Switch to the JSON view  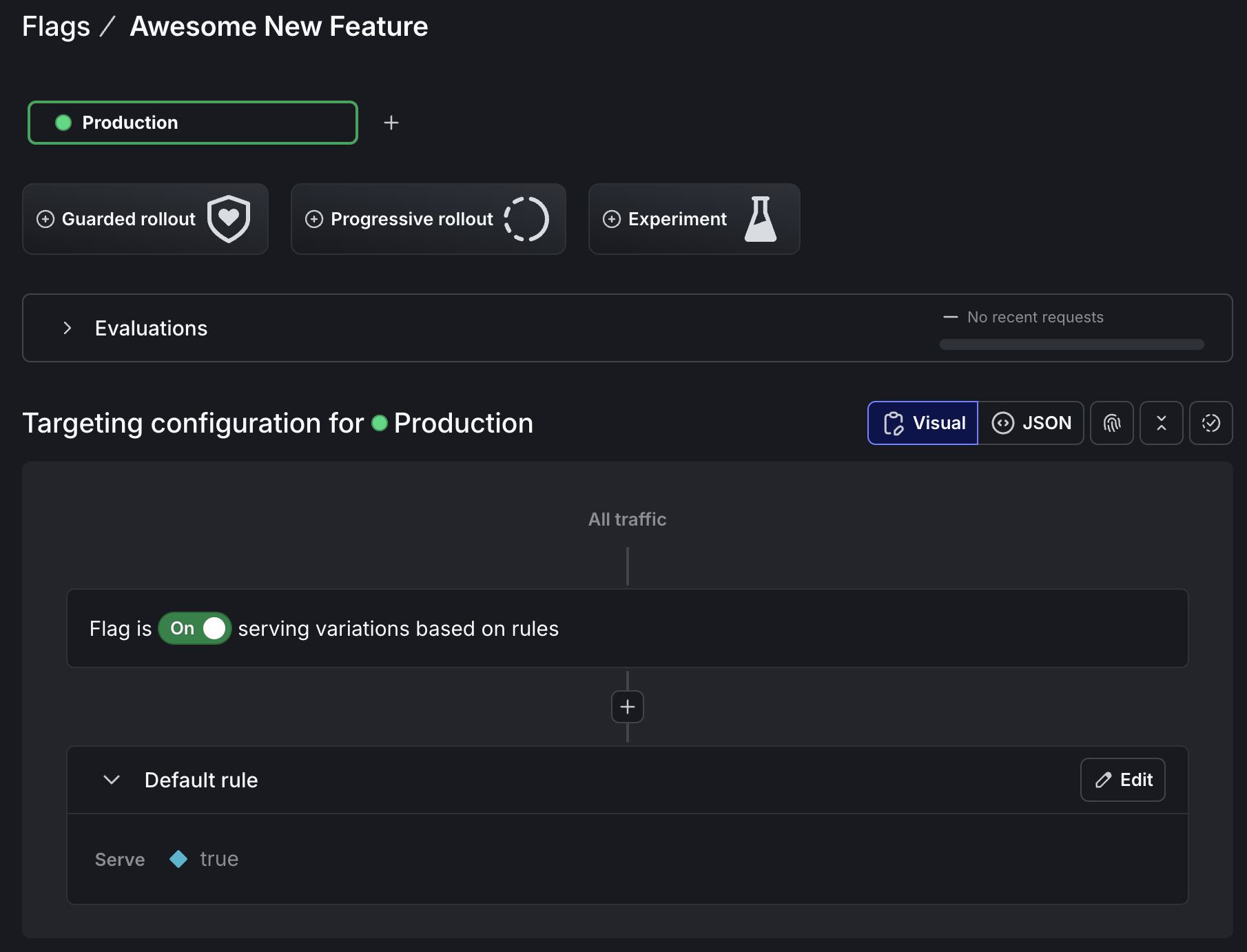(x=1032, y=422)
